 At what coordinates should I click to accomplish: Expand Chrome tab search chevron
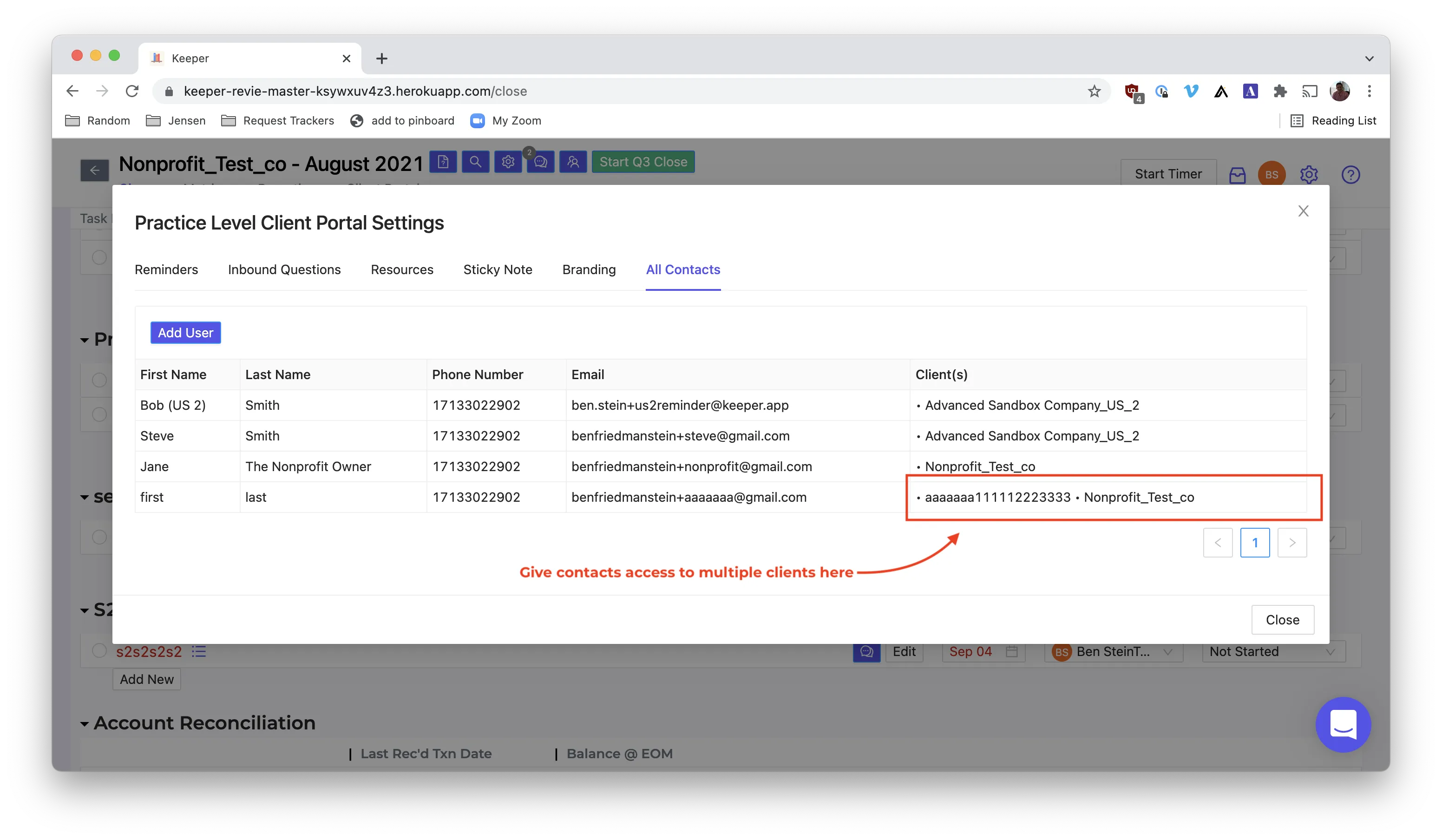1370,59
